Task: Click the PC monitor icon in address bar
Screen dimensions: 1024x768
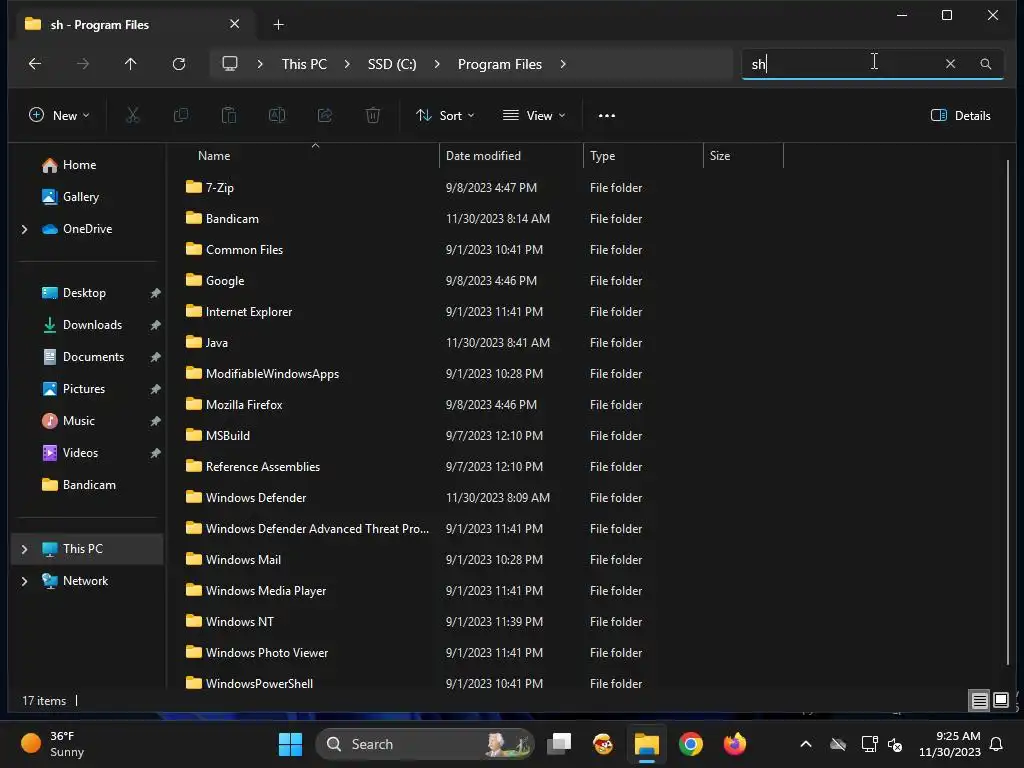Action: pyautogui.click(x=230, y=64)
